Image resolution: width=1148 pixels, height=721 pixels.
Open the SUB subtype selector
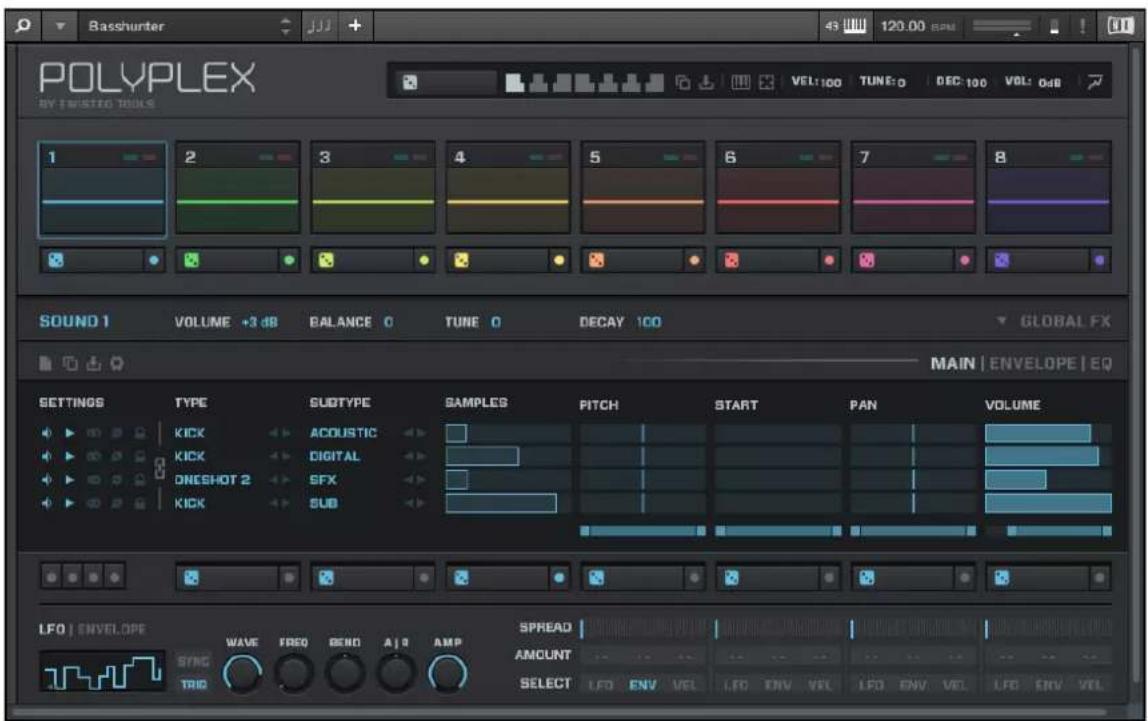(324, 504)
